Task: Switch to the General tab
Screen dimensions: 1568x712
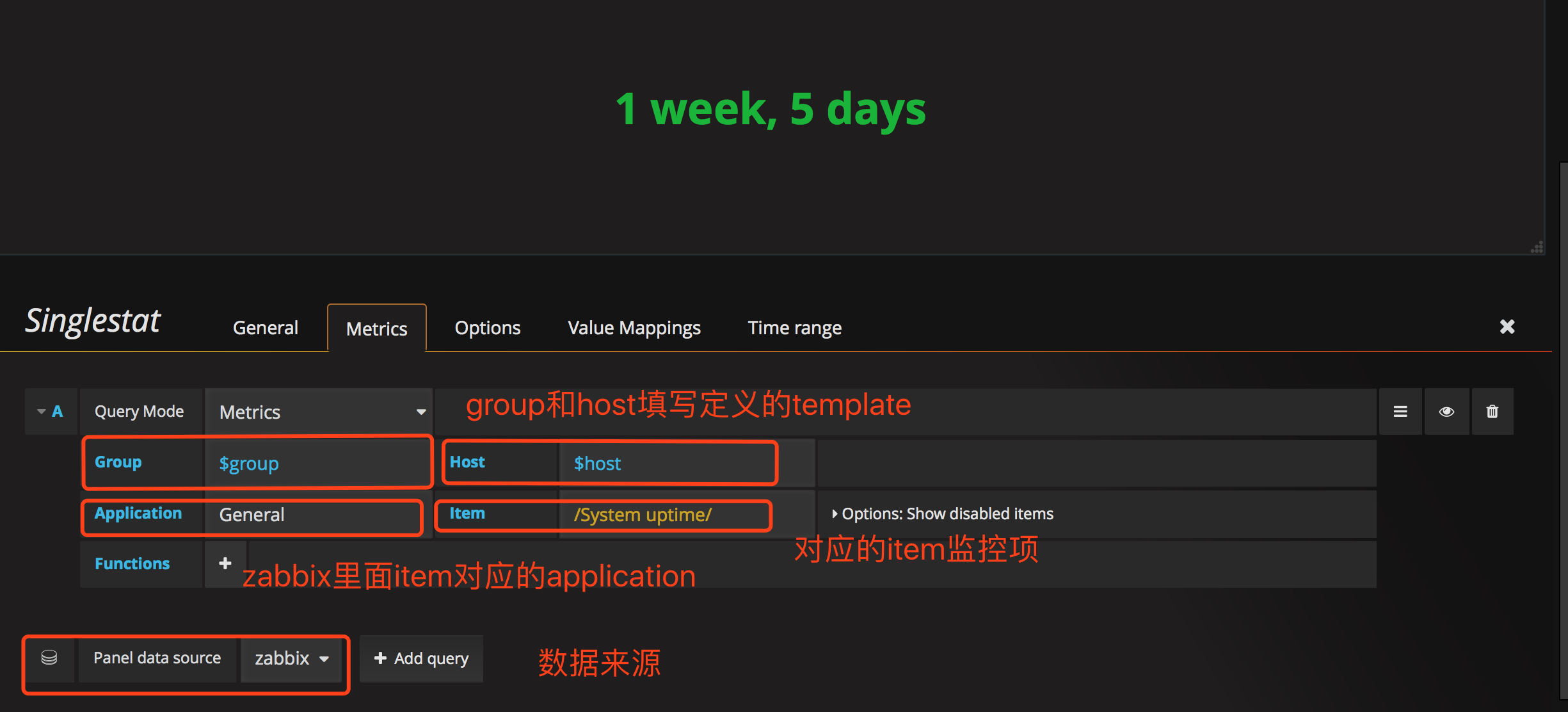Action: [266, 328]
